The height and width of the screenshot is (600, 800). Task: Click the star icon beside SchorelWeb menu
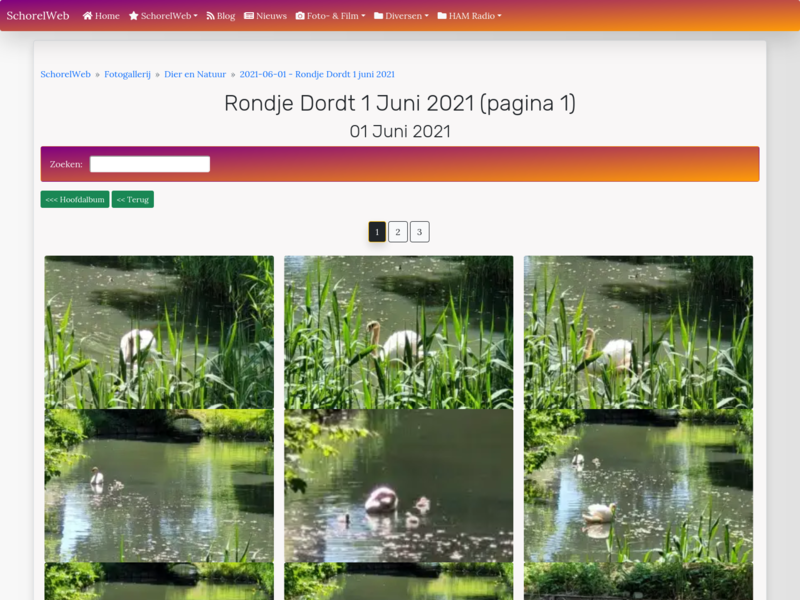(x=134, y=16)
